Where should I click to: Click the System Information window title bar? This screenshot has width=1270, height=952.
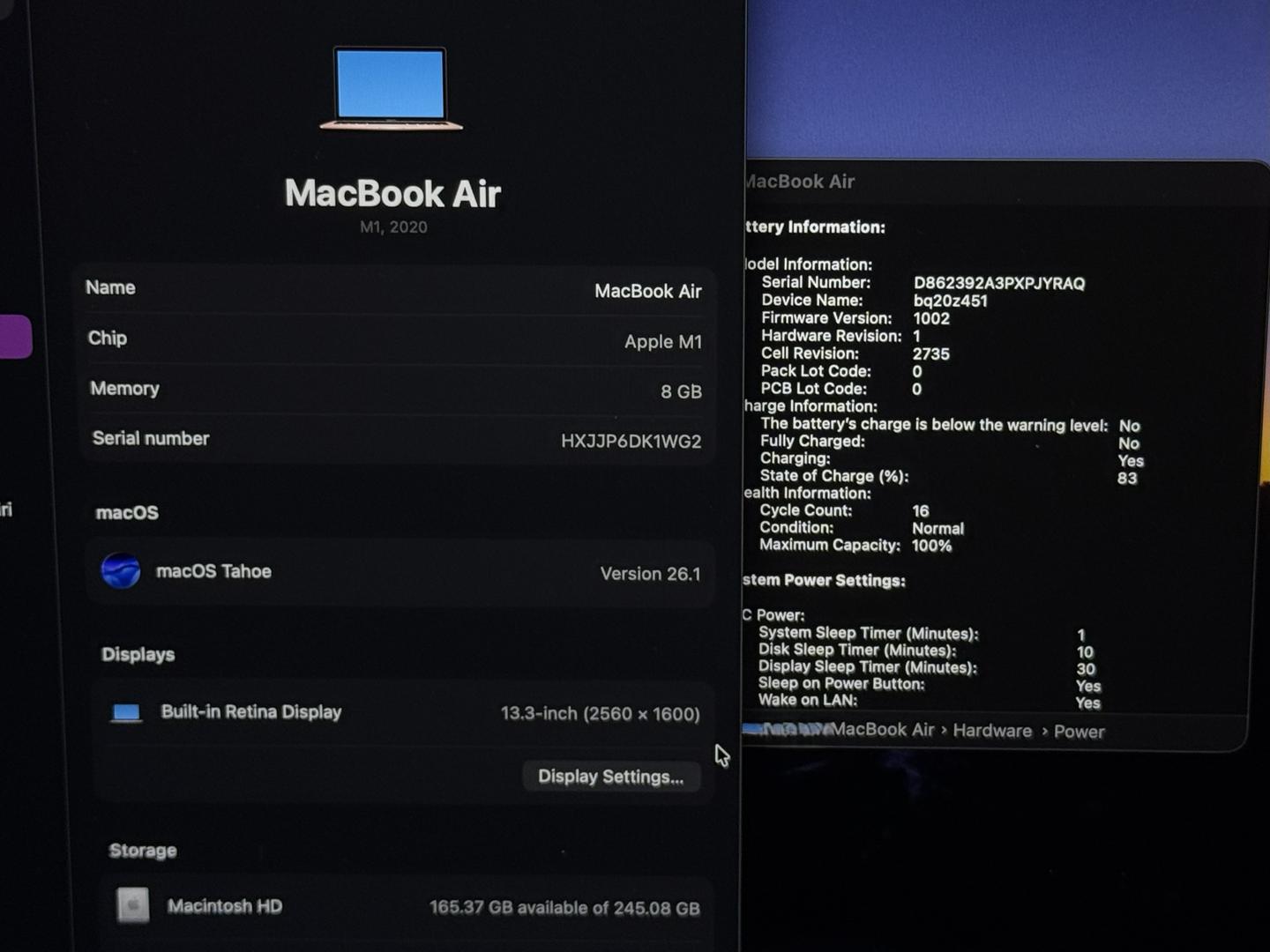tap(970, 182)
